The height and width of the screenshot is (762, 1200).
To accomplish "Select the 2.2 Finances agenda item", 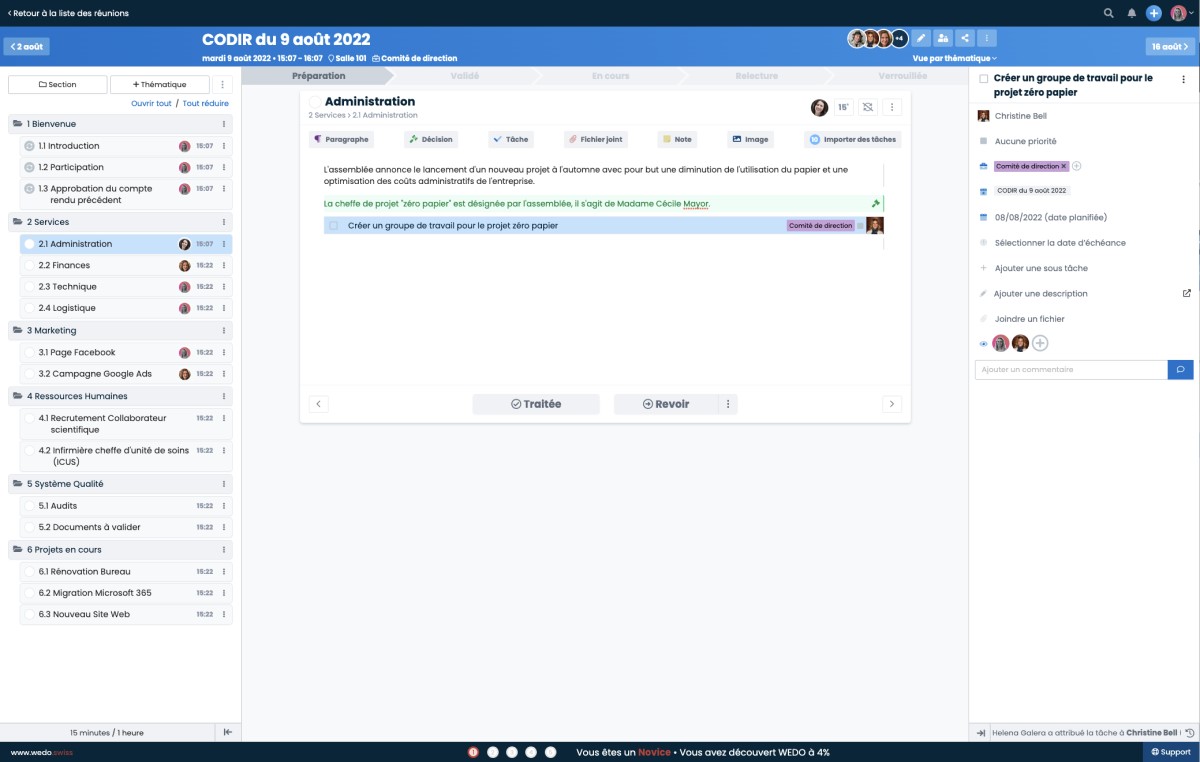I will pyautogui.click(x=64, y=266).
